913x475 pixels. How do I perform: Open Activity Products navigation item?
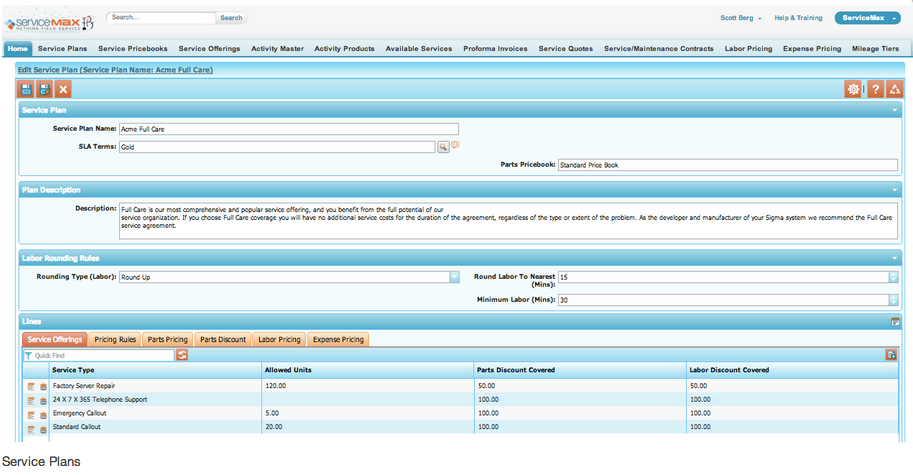(x=345, y=49)
